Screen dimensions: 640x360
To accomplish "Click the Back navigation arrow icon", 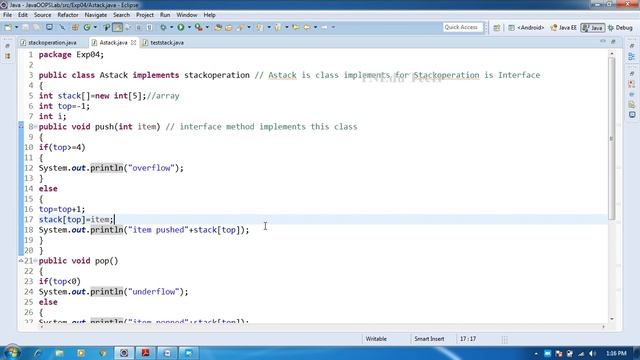I will pyautogui.click(x=307, y=27).
